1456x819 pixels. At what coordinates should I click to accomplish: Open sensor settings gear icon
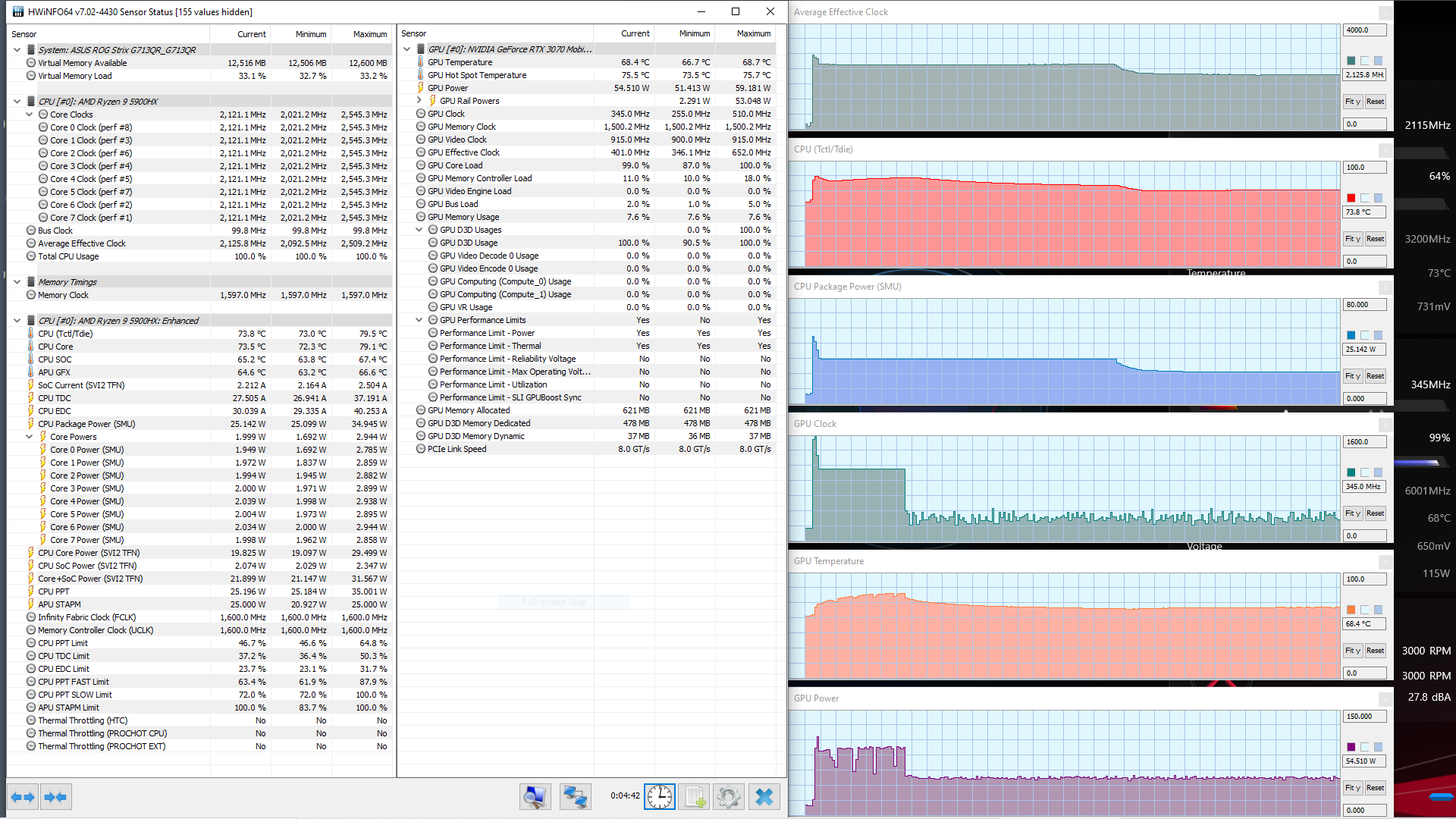728,796
